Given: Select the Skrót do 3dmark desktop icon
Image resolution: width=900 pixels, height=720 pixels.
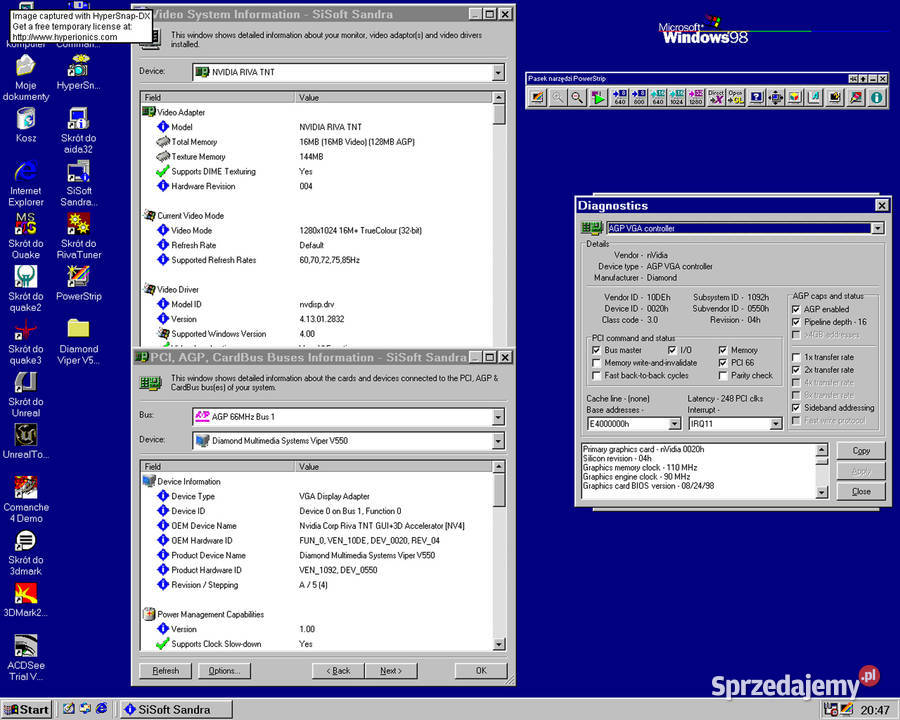Looking at the screenshot, I should 26,553.
